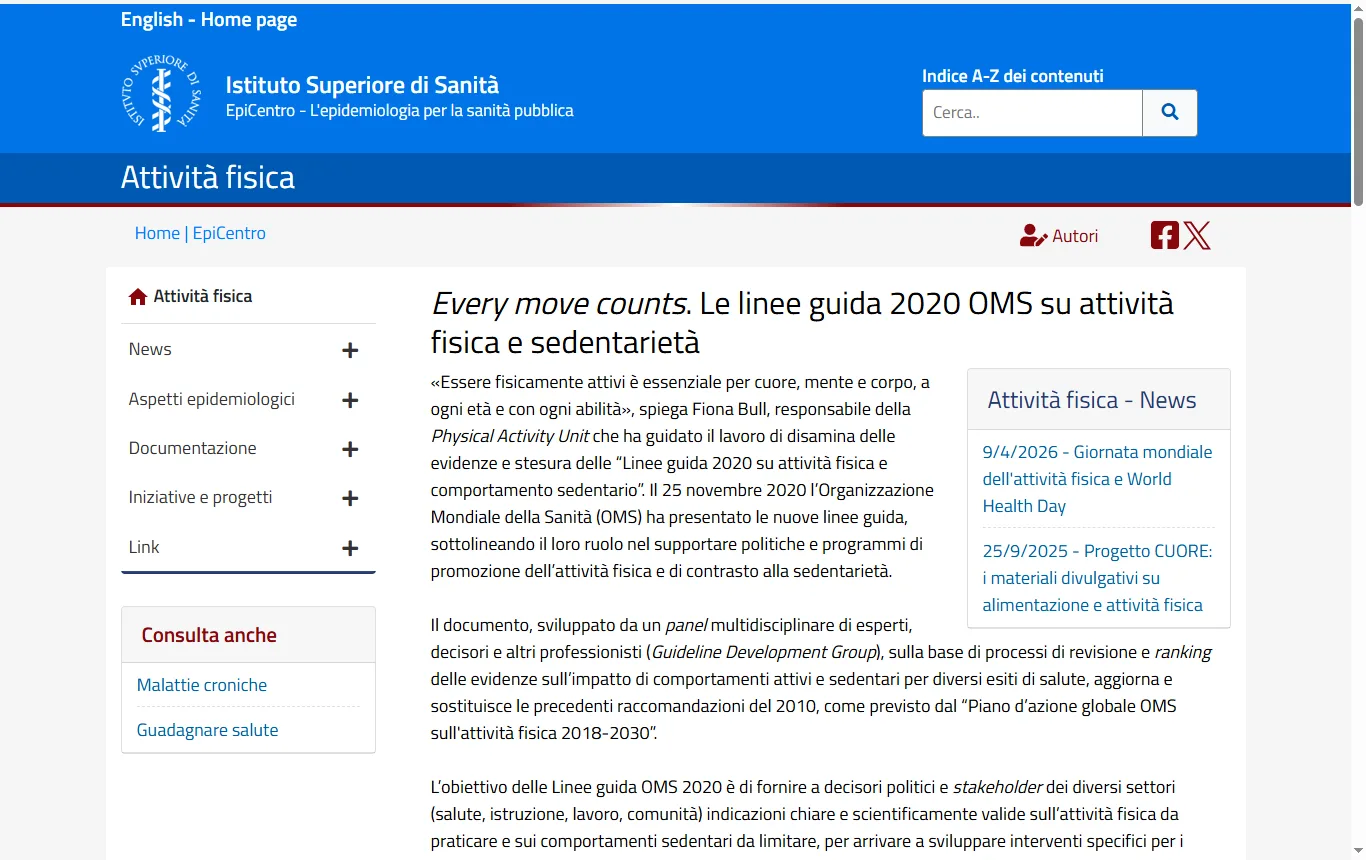Click the Autori person-edit icon
Image resolution: width=1366 pixels, height=860 pixels.
click(x=1033, y=236)
